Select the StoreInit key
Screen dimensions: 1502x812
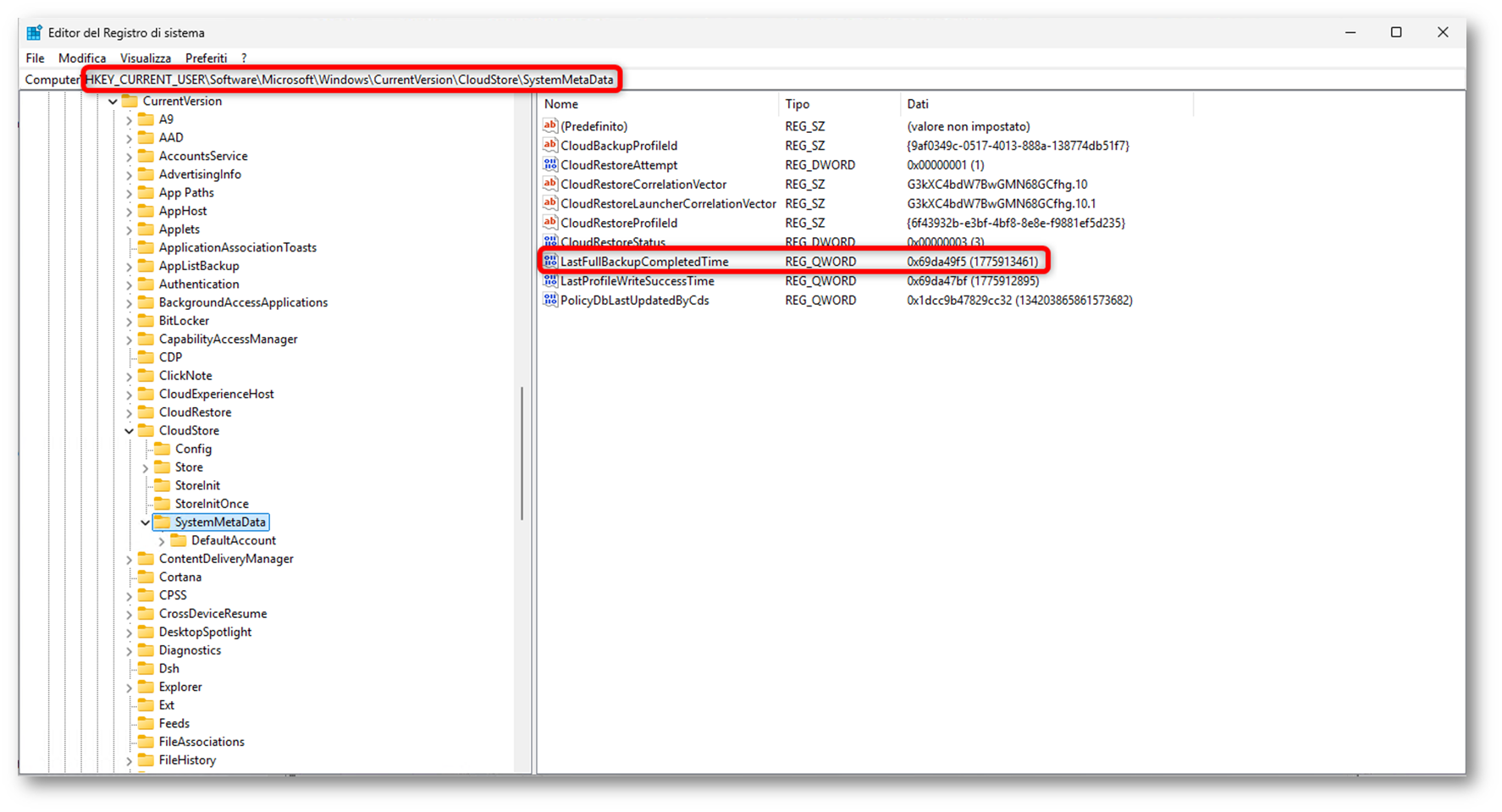(x=197, y=486)
